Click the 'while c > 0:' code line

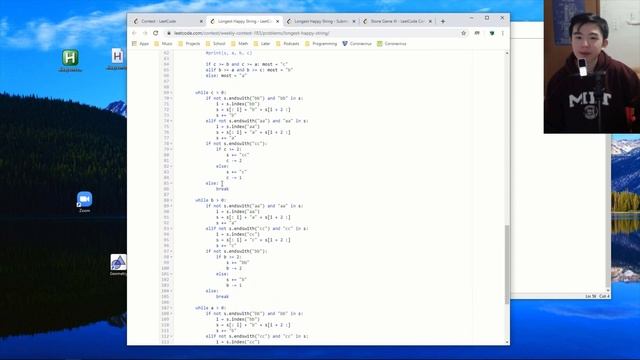(x=211, y=93)
